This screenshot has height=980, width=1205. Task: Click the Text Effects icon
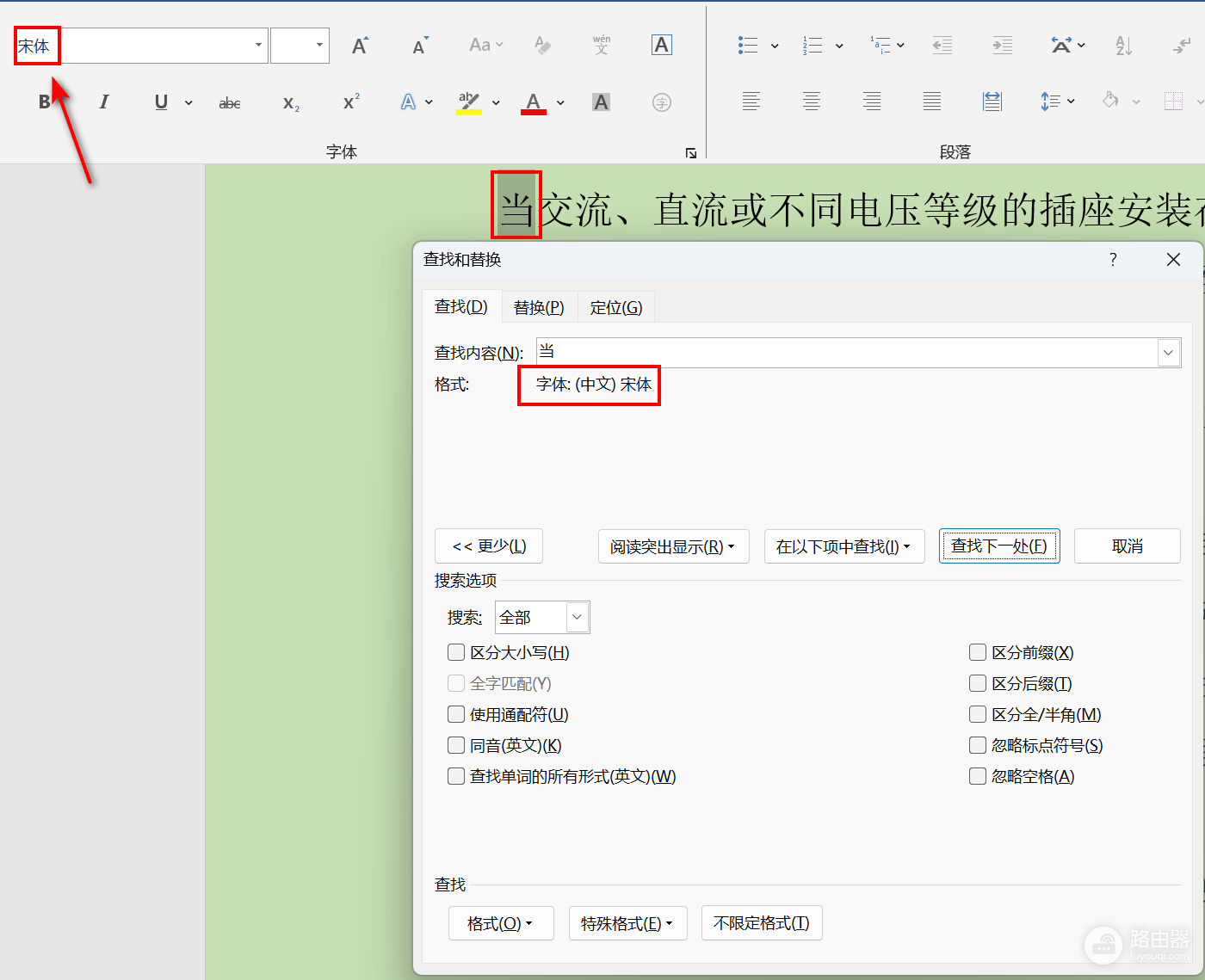pos(409,102)
